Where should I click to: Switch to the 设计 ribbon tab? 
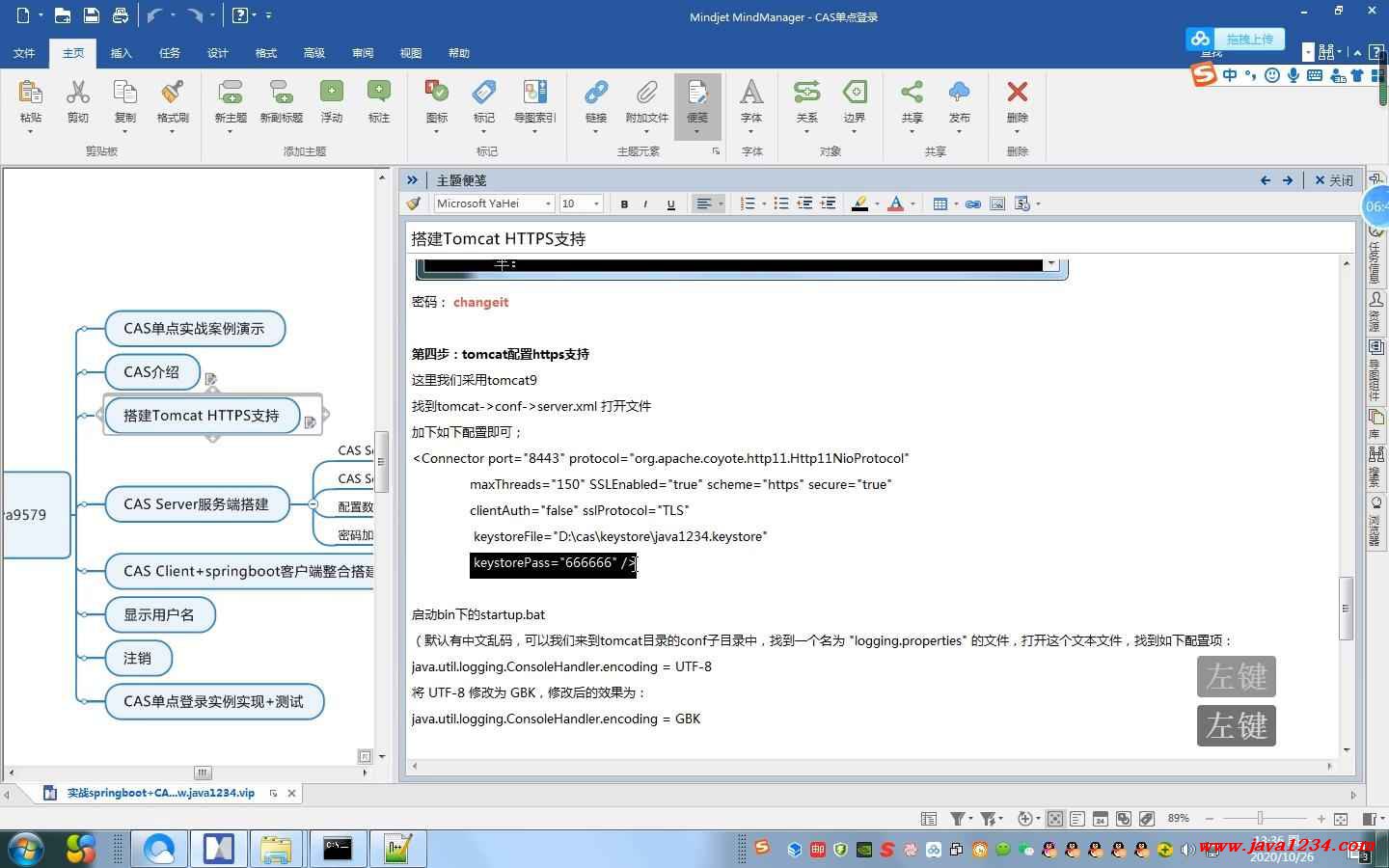click(x=218, y=53)
